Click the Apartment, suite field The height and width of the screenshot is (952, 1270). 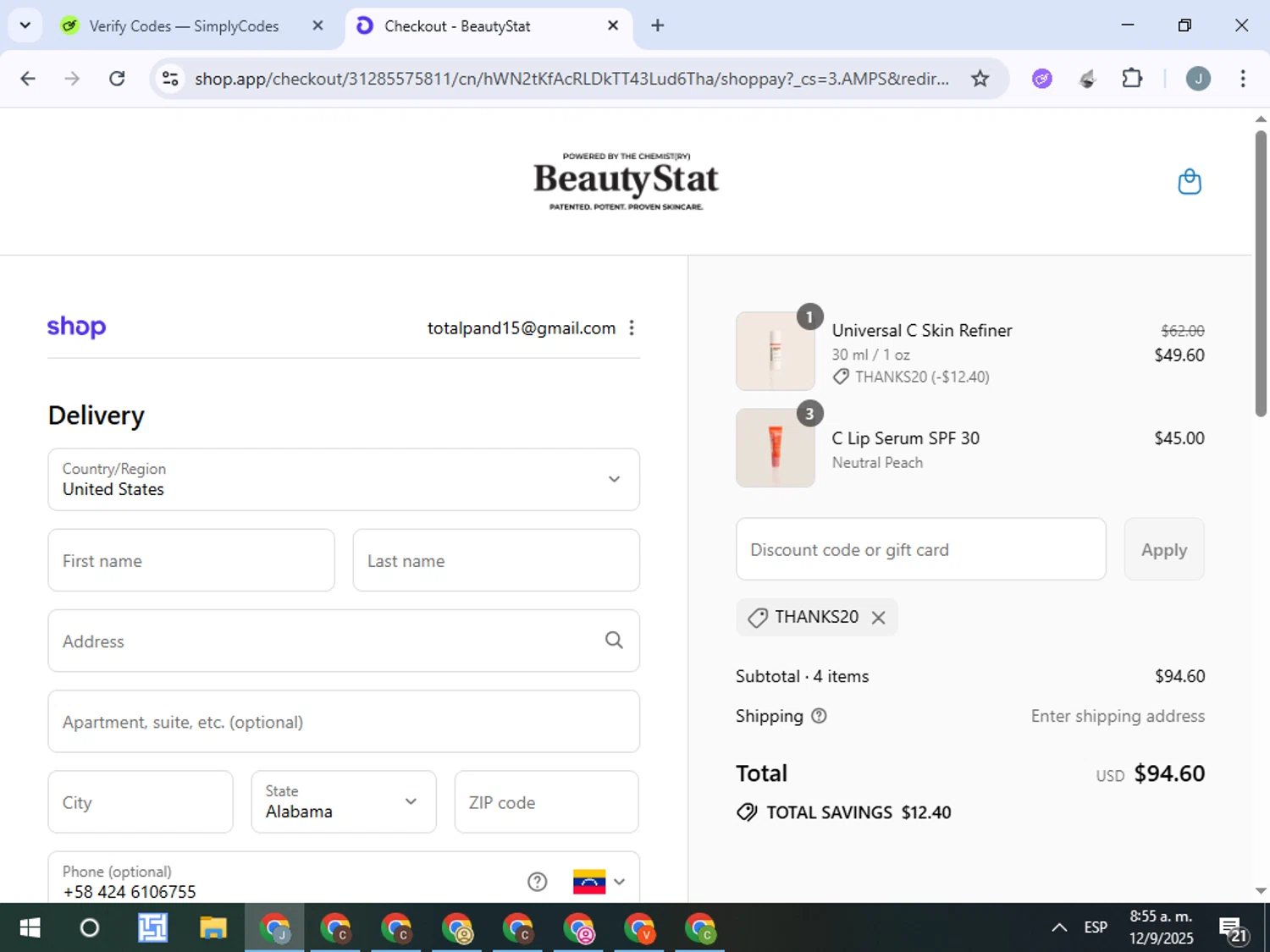pos(344,721)
